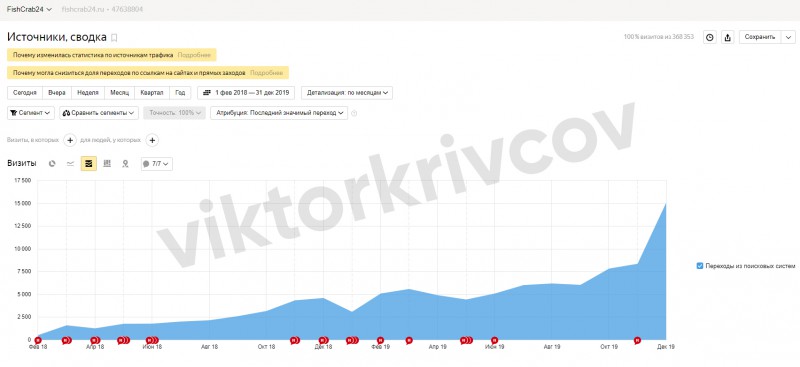
Task: Open the Атрибуция: Последний значимый переход dropdown
Action: (279, 113)
